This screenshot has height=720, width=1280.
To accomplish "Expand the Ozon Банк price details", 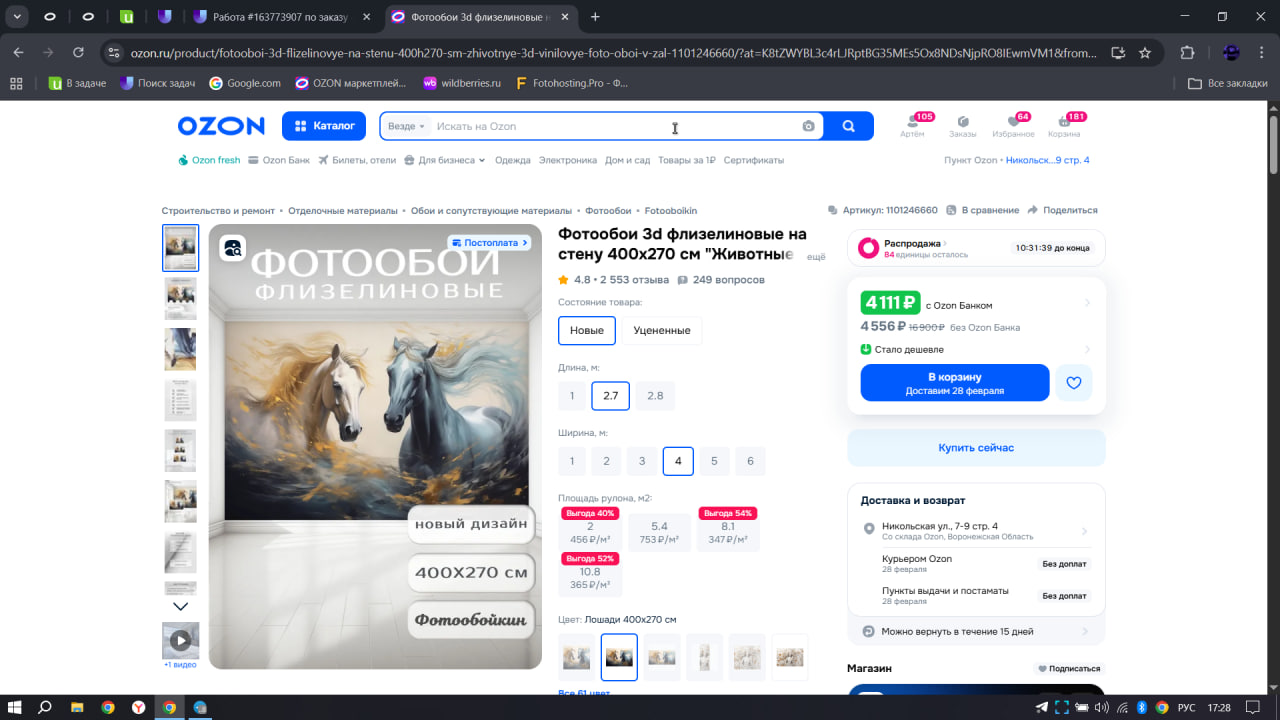I will [1087, 303].
